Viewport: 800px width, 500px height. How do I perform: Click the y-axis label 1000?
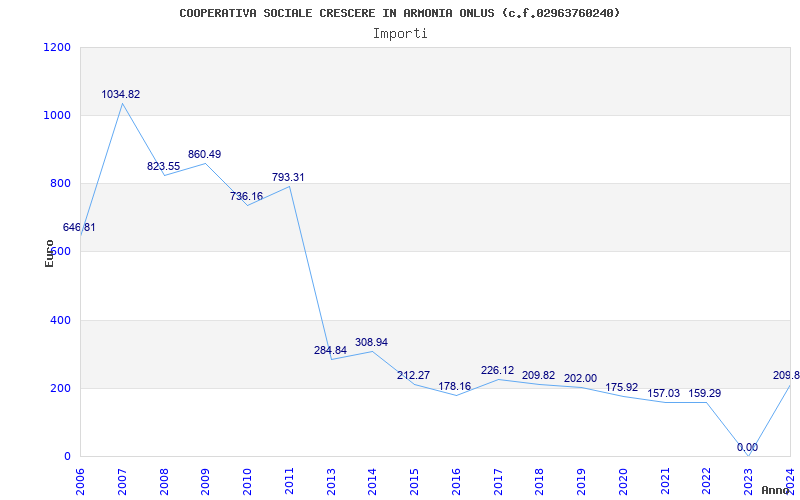click(57, 115)
